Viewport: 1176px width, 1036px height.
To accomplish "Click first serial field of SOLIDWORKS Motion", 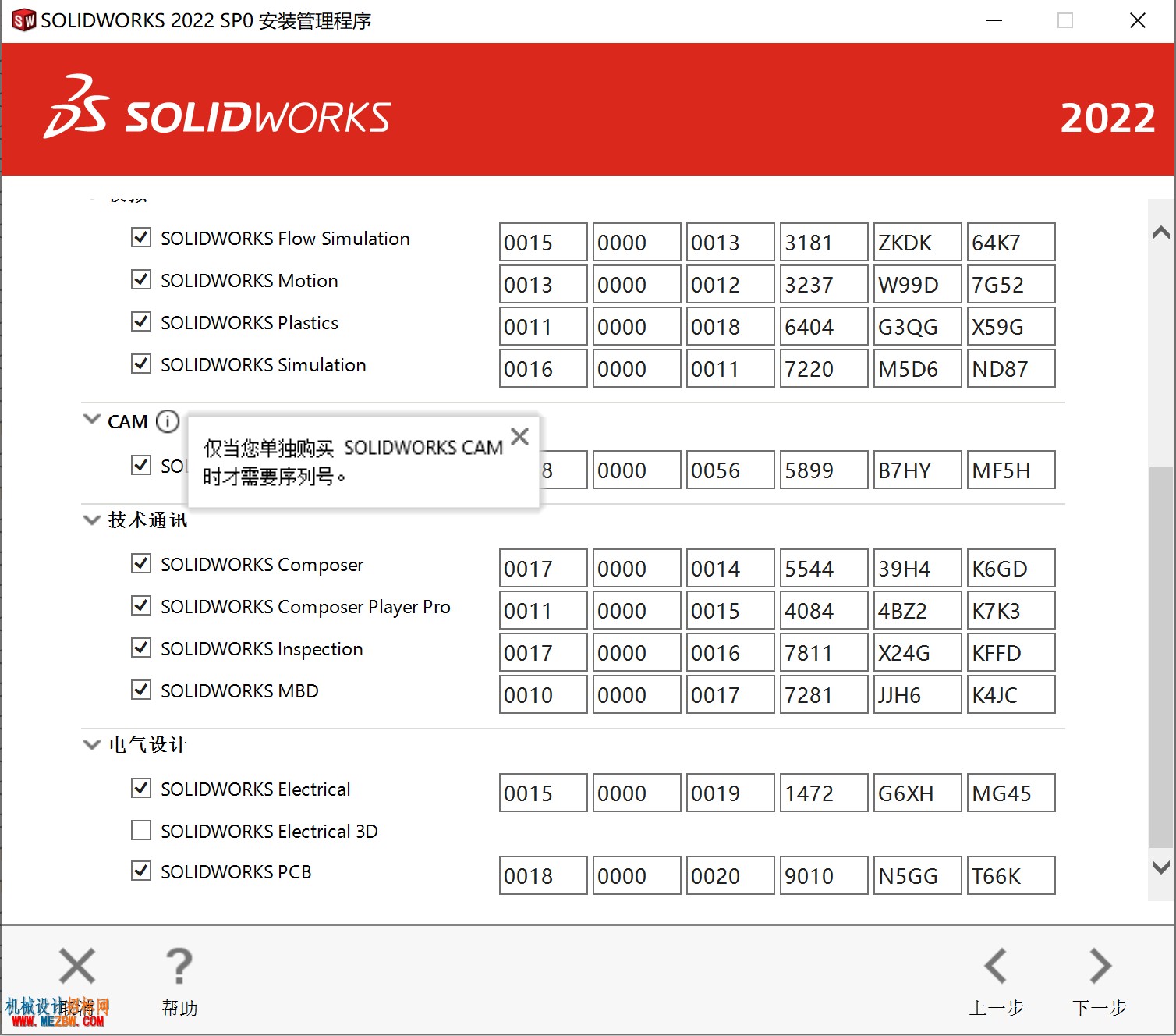I will pyautogui.click(x=544, y=284).
